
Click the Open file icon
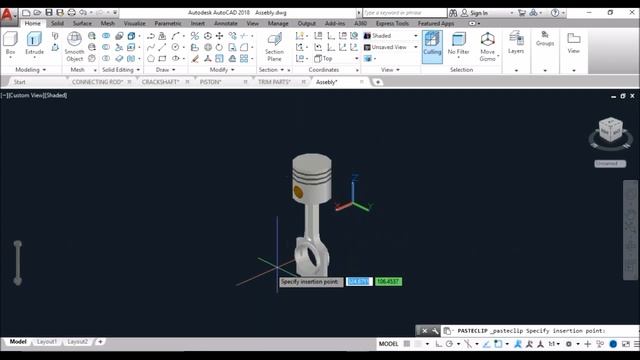pos(37,13)
